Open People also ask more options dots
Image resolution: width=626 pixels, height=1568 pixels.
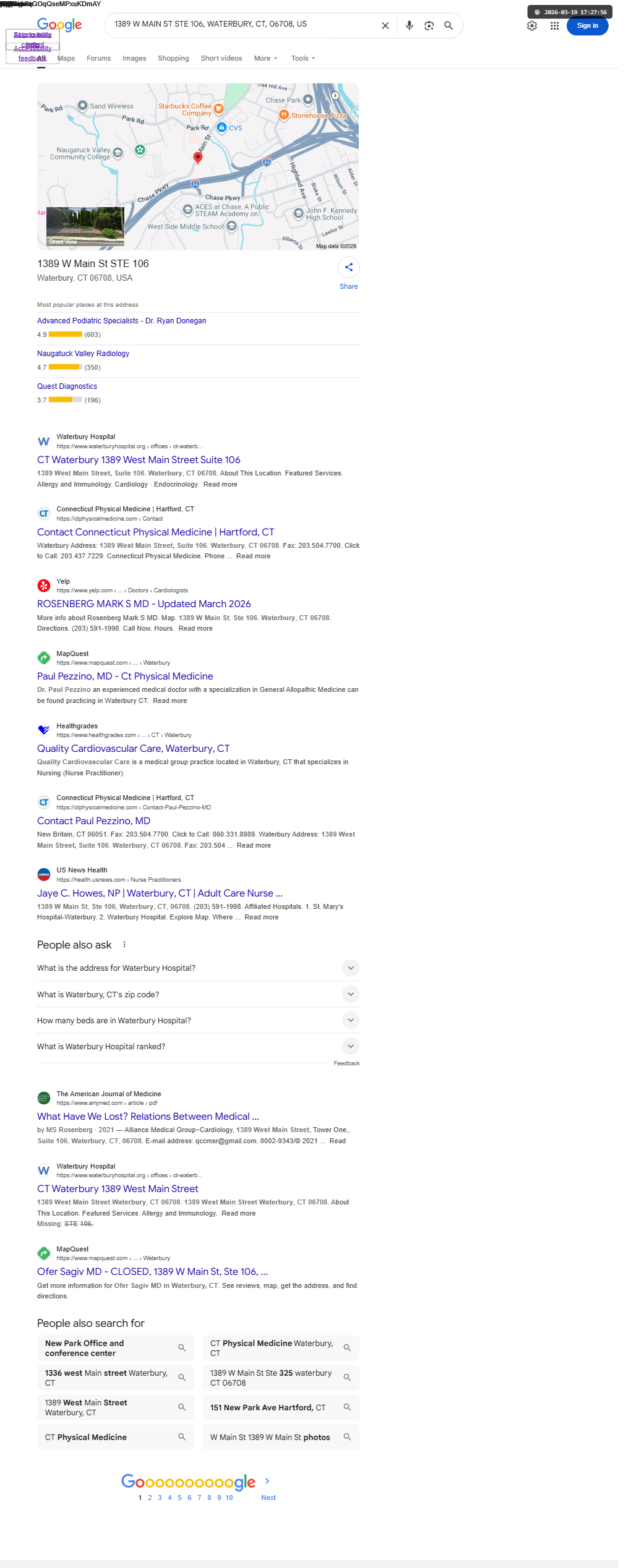click(x=124, y=945)
